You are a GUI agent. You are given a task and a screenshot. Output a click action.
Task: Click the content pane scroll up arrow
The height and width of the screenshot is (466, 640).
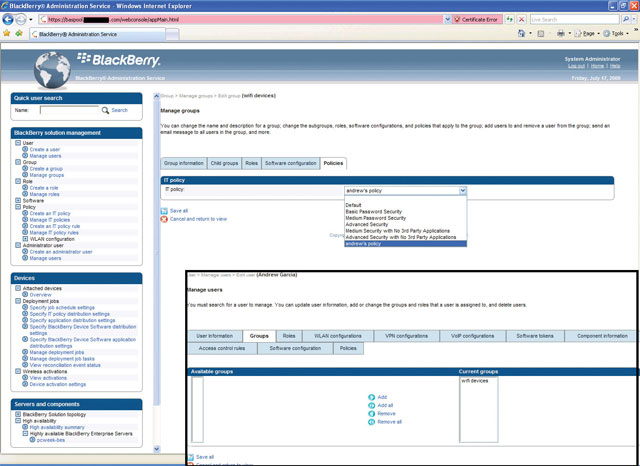click(156, 96)
